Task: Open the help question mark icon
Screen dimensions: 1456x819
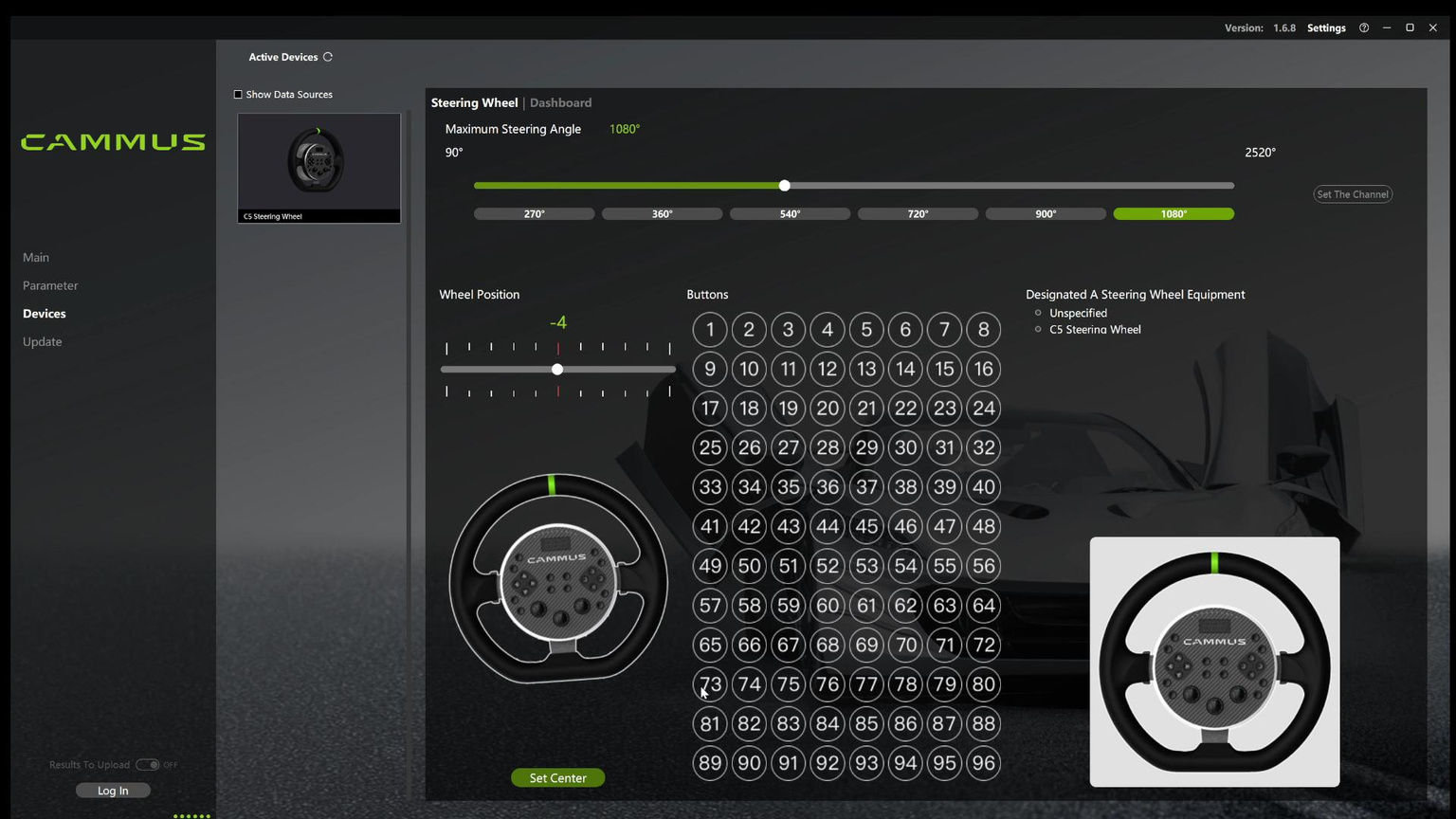Action: (1364, 27)
